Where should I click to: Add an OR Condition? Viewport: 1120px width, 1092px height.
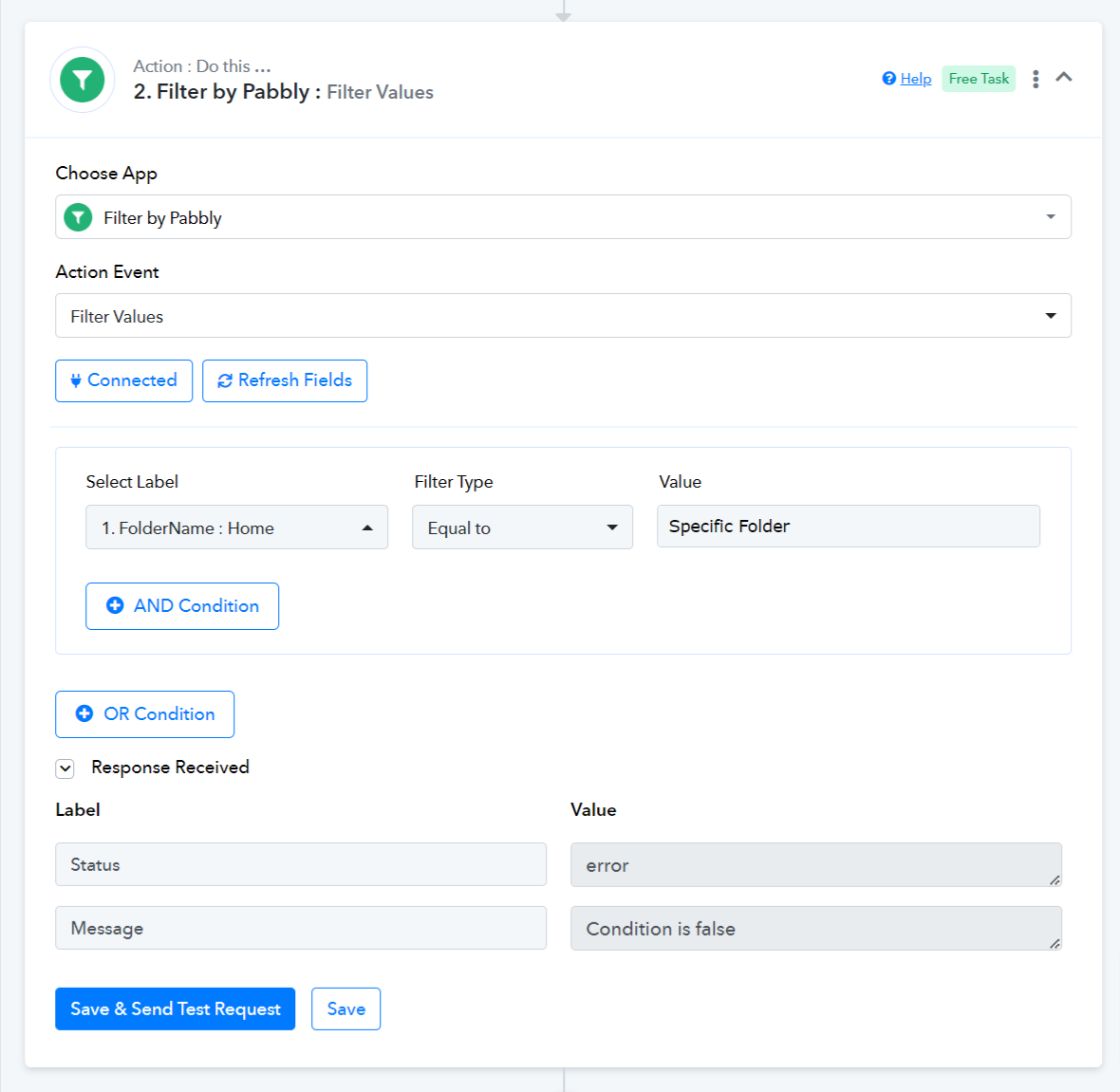(x=144, y=714)
